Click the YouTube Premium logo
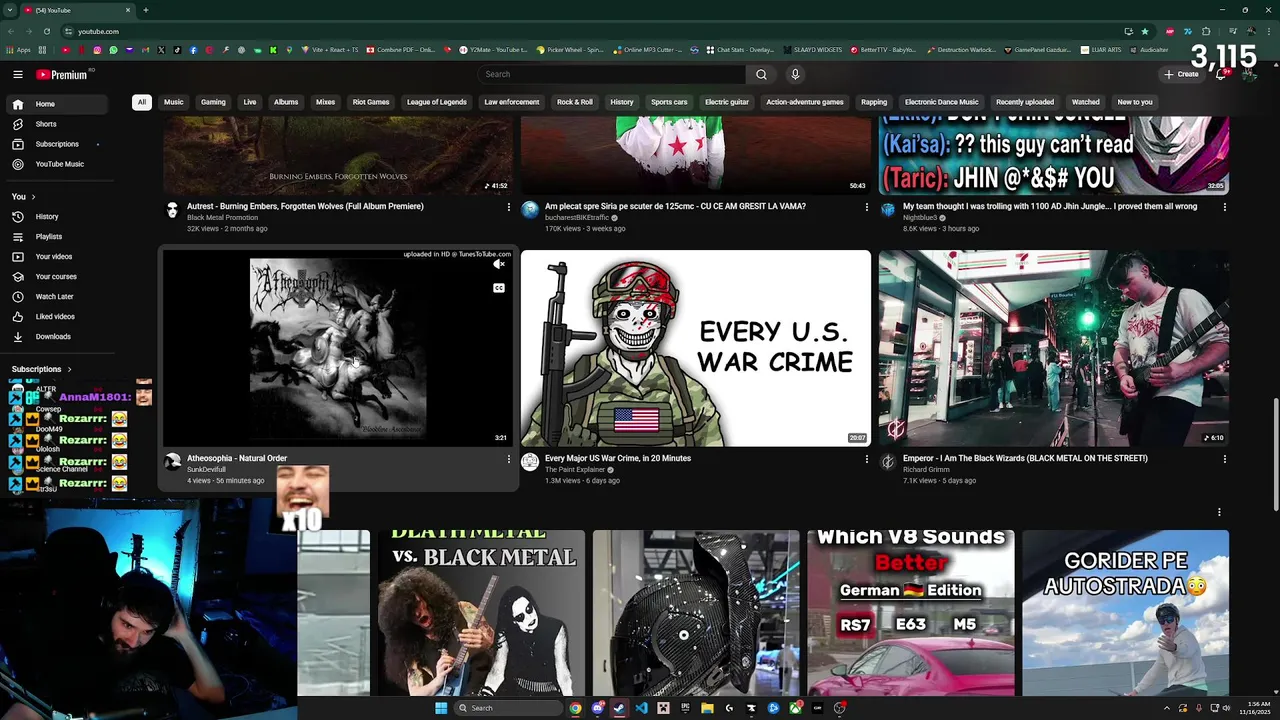The height and width of the screenshot is (720, 1280). coord(64,74)
